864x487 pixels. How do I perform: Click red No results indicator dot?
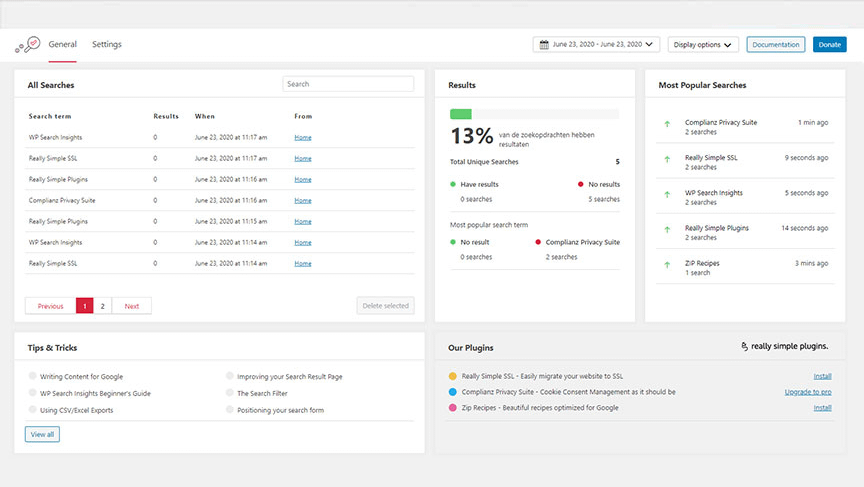tap(580, 184)
